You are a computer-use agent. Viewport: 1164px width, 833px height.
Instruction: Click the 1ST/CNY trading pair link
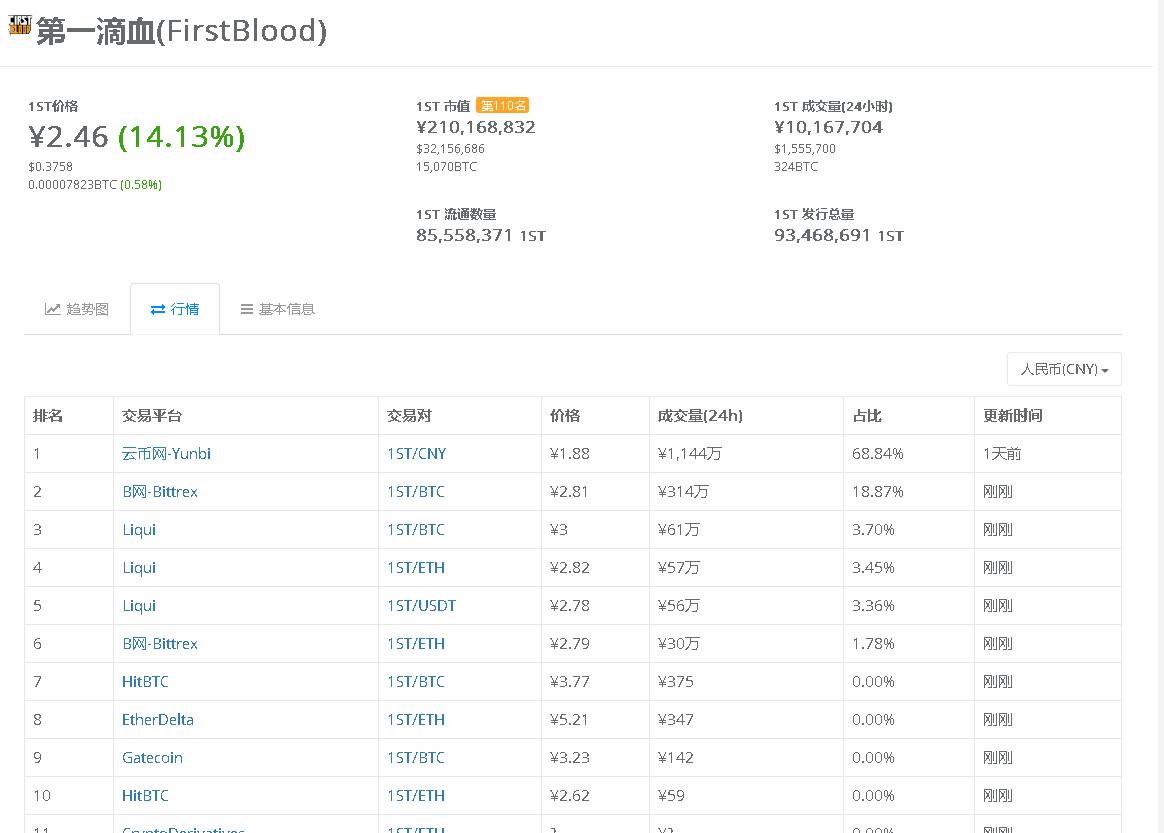tap(416, 453)
